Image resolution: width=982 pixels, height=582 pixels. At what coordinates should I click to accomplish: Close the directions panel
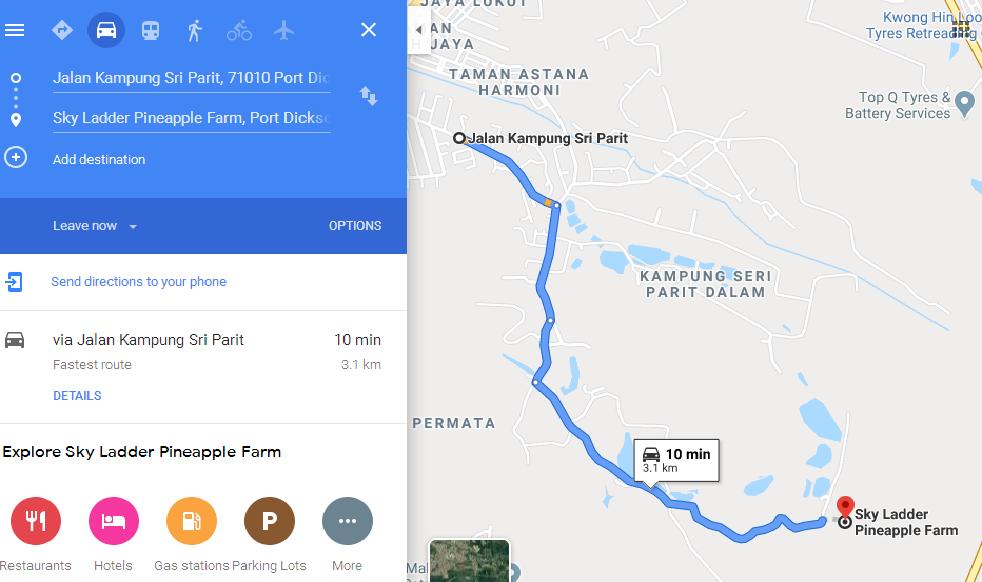368,29
